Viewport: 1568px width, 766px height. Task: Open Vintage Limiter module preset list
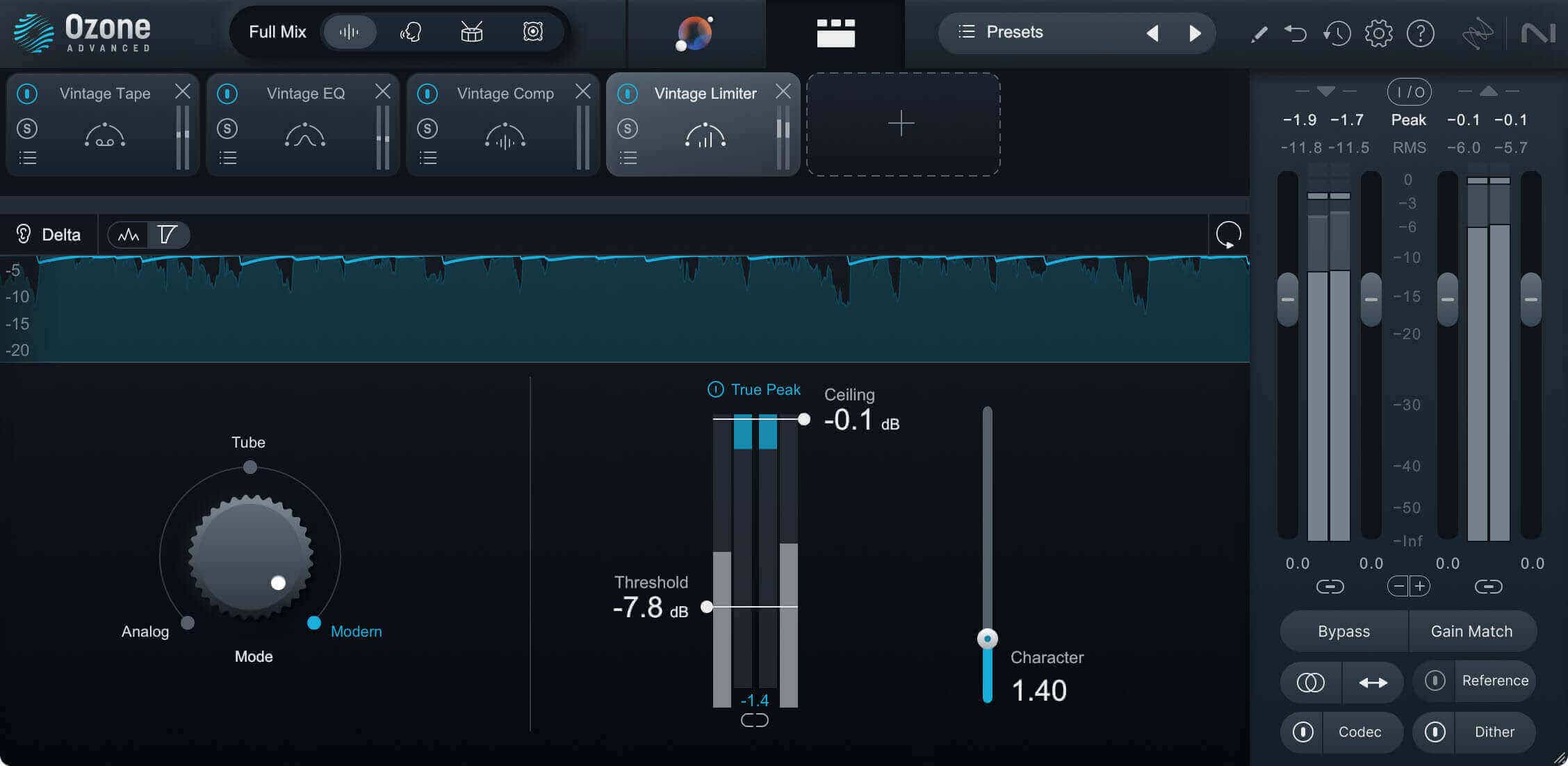[x=628, y=158]
